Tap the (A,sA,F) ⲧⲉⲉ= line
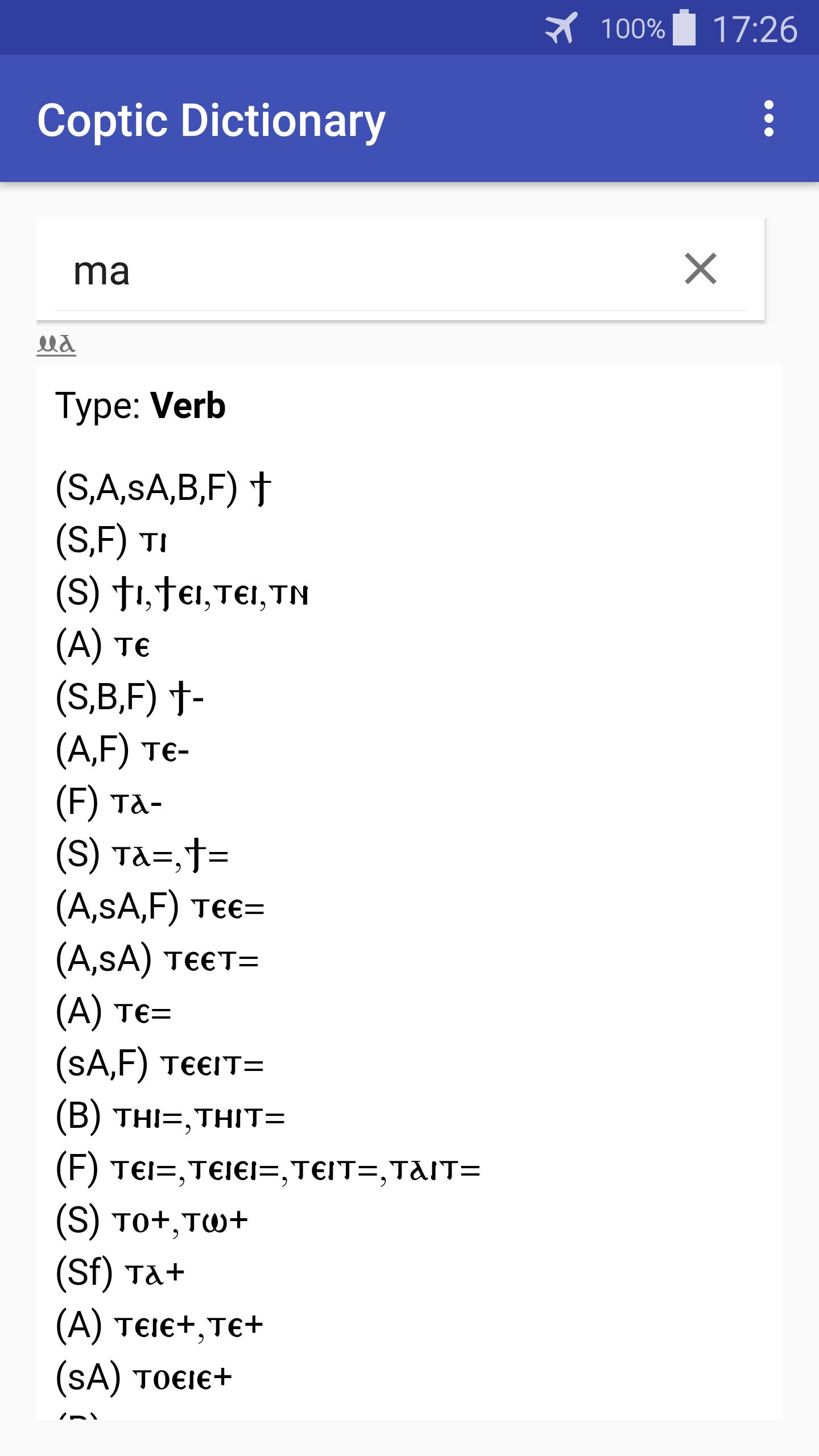 tap(160, 907)
